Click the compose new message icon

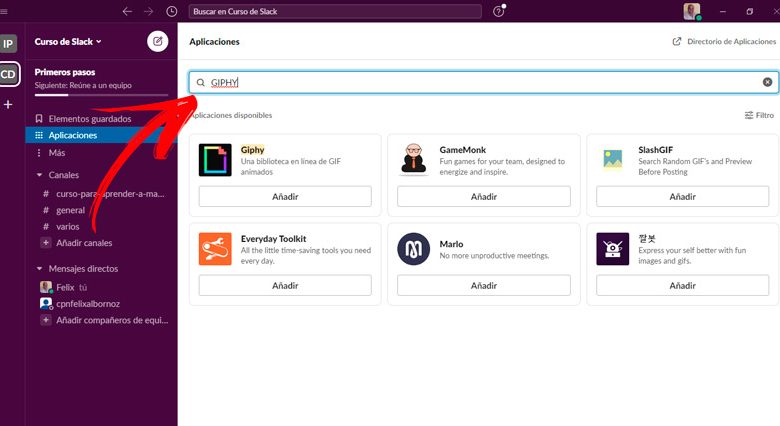click(x=158, y=41)
